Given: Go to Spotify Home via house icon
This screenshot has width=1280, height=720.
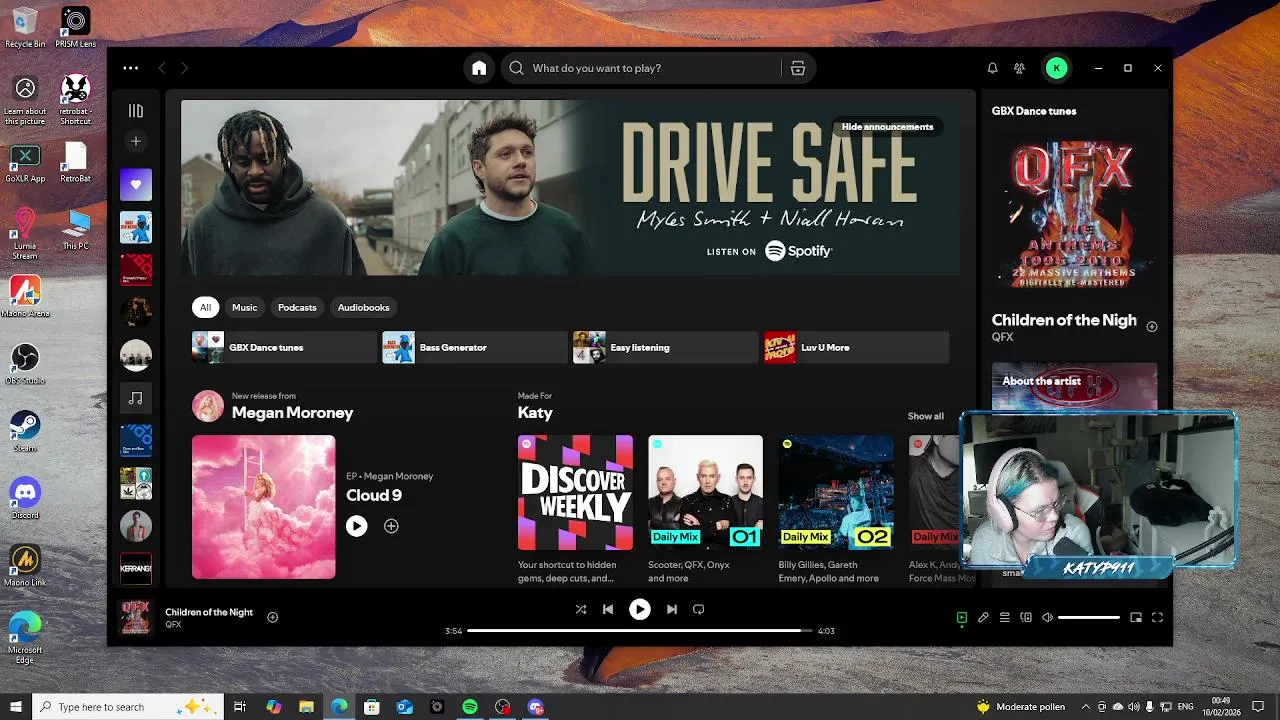Looking at the screenshot, I should [479, 68].
